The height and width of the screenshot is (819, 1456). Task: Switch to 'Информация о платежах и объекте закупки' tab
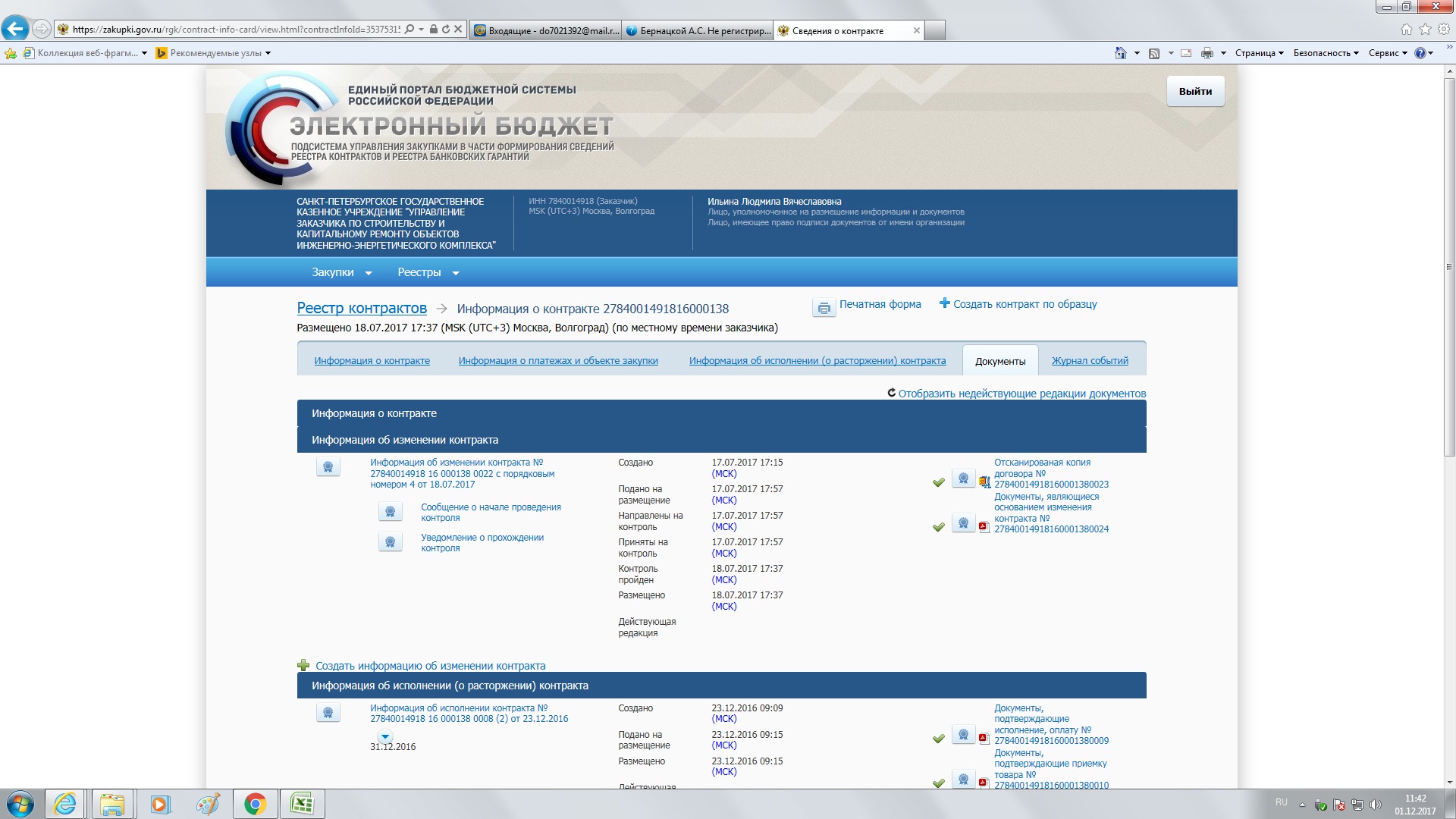pos(558,361)
